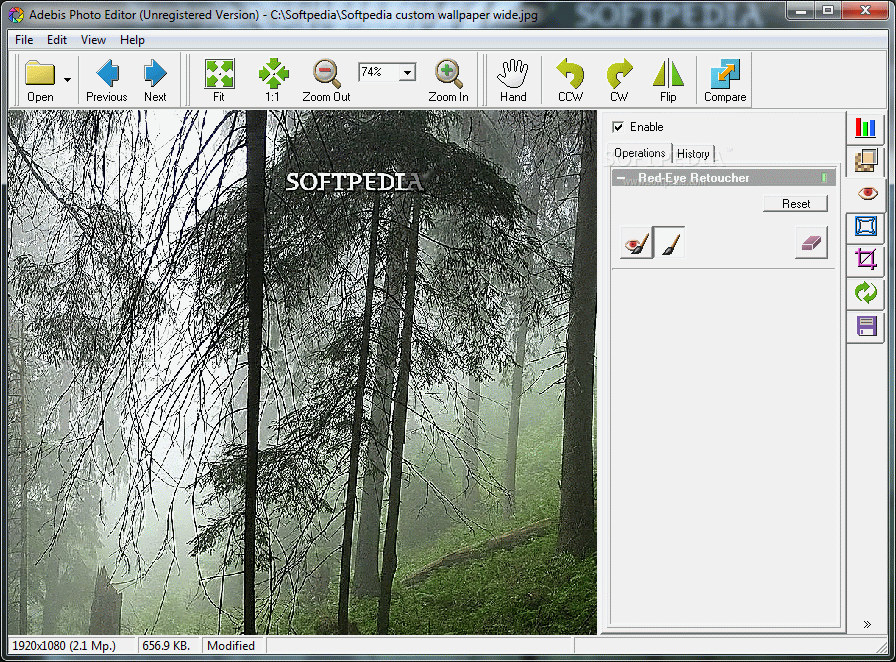
Task: Switch to the History tab
Action: point(693,154)
